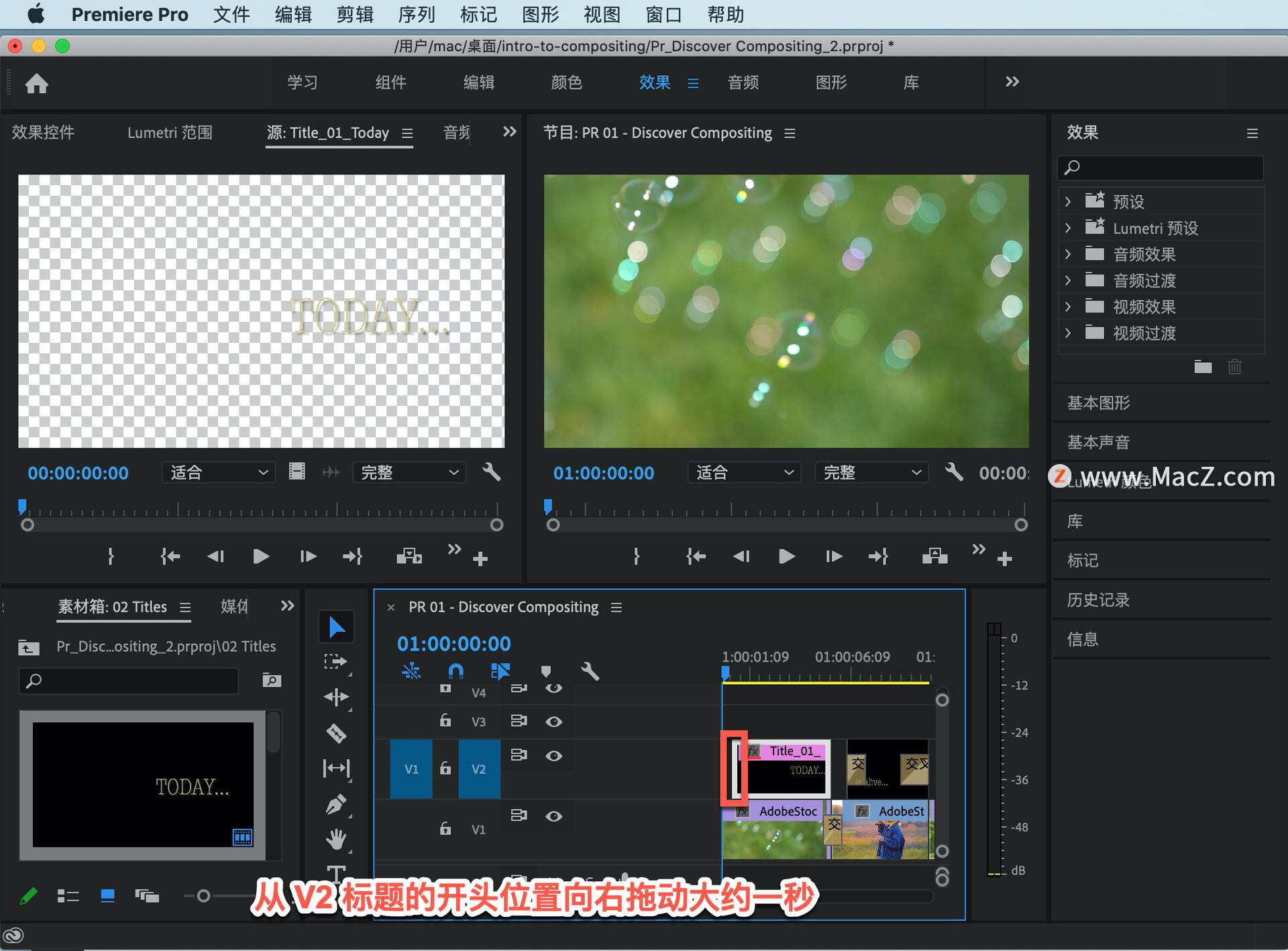Toggle V2 sync lock
This screenshot has width=1288, height=951.
tap(519, 755)
